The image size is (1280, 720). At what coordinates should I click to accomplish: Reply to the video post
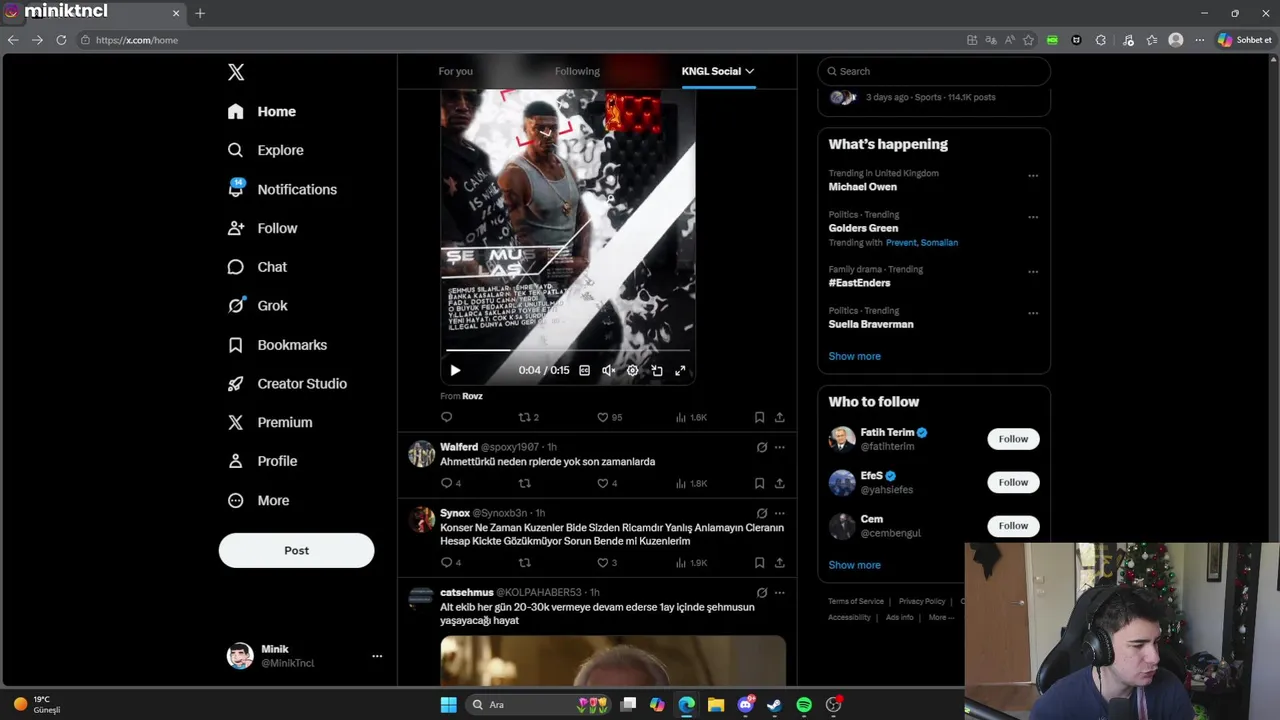coord(447,417)
